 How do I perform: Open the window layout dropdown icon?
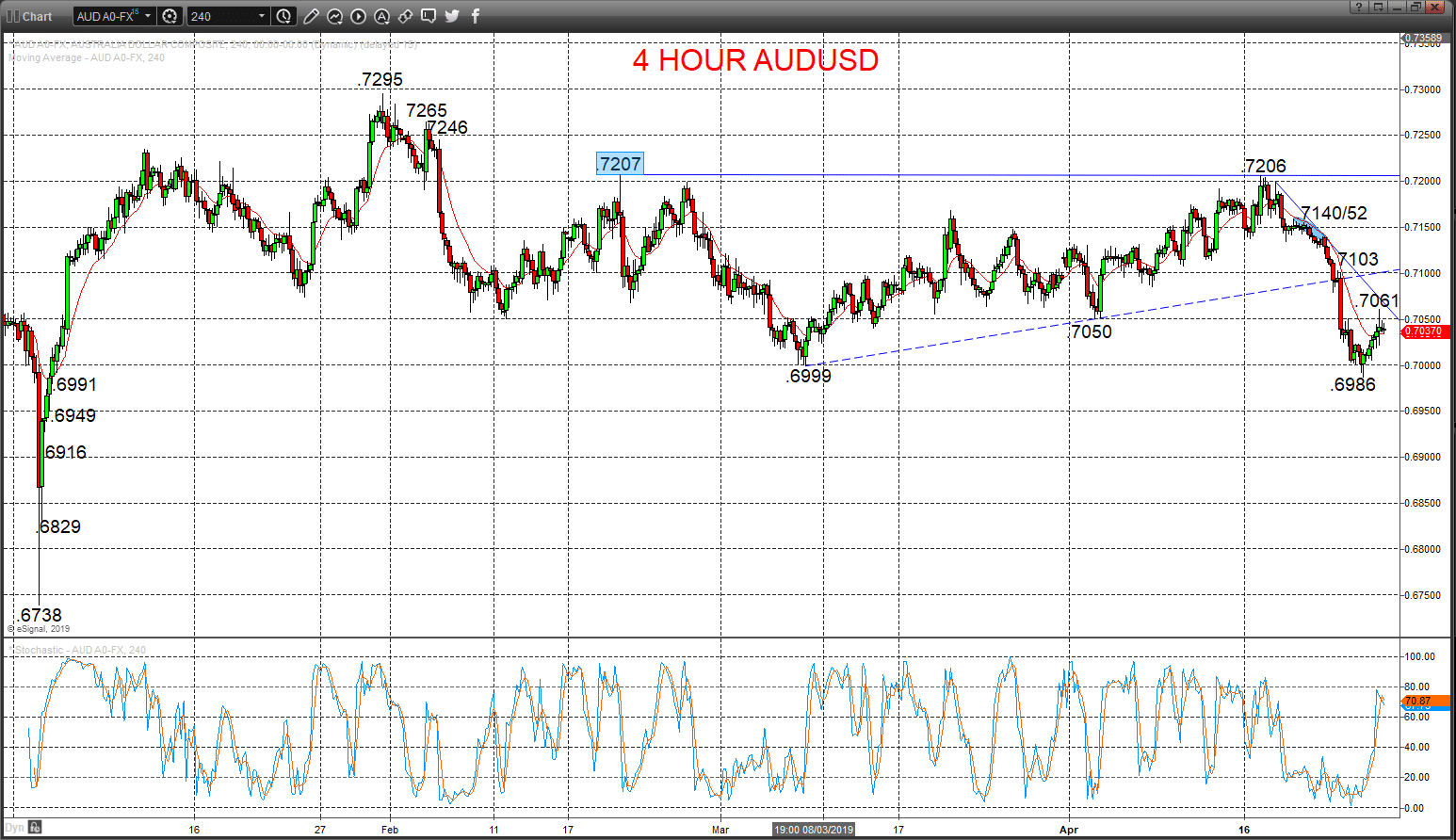pos(1378,7)
